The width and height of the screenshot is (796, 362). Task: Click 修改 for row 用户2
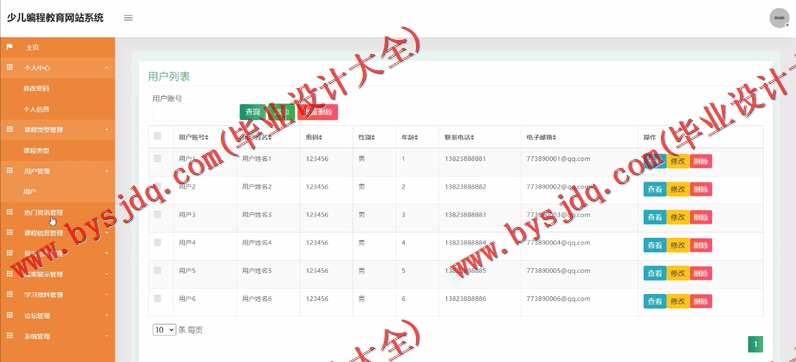point(678,189)
